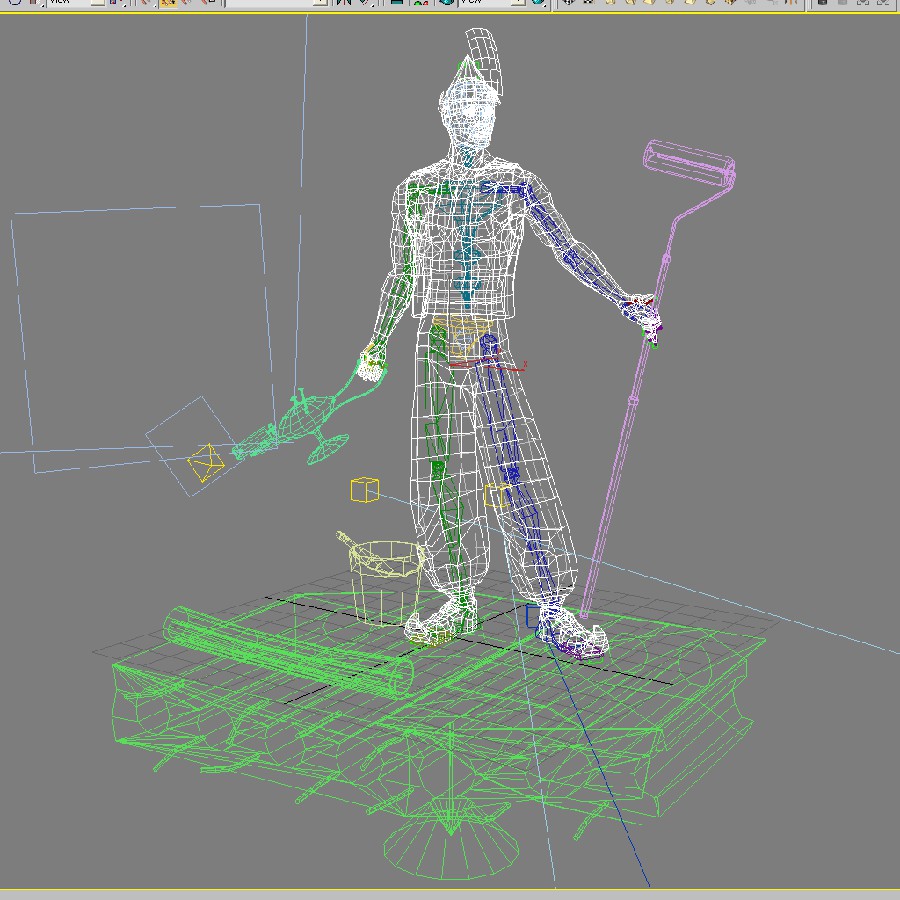Select the character's head mesh

[468, 112]
